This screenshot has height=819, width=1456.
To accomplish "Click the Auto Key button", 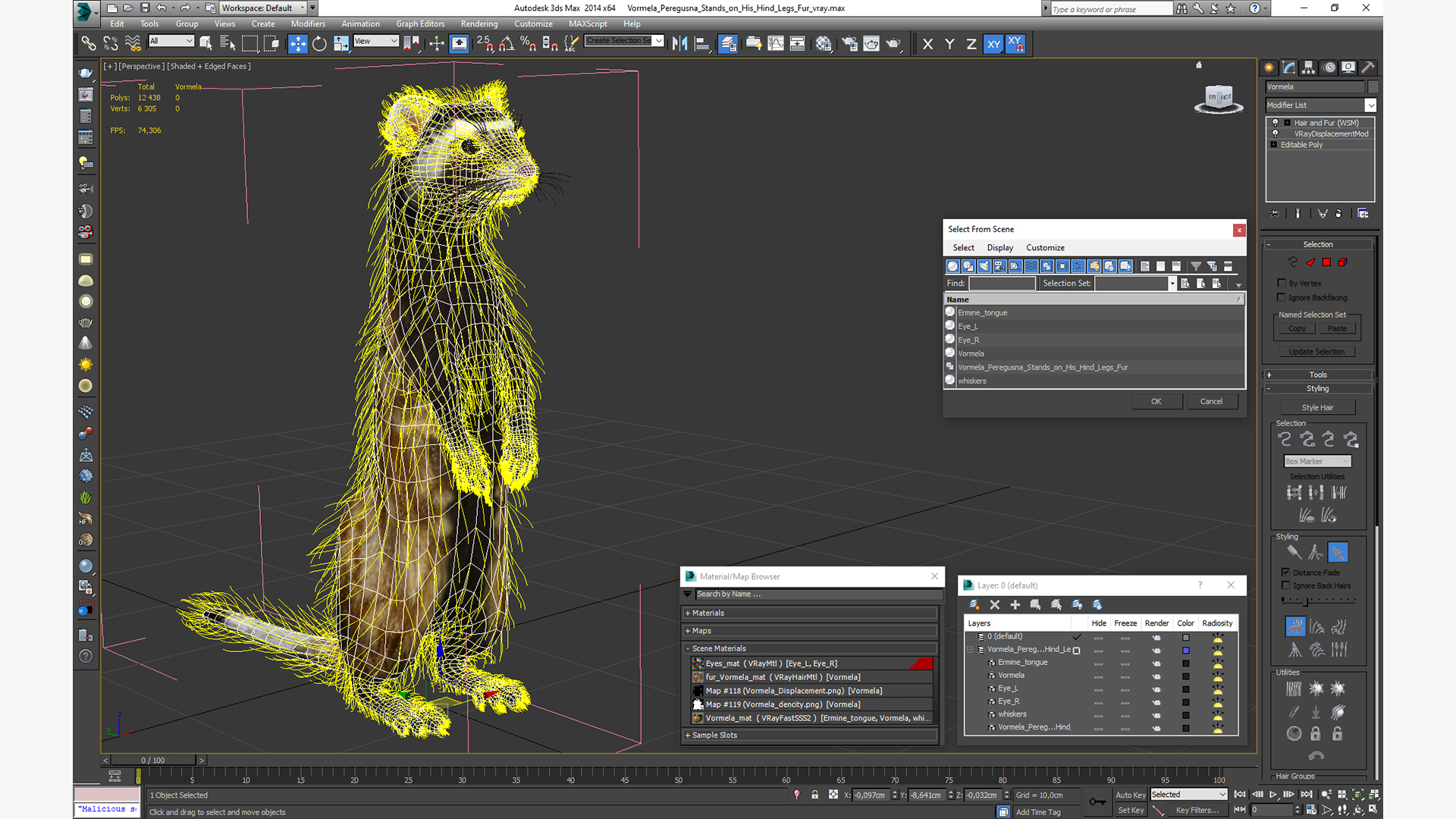I will (x=1130, y=795).
